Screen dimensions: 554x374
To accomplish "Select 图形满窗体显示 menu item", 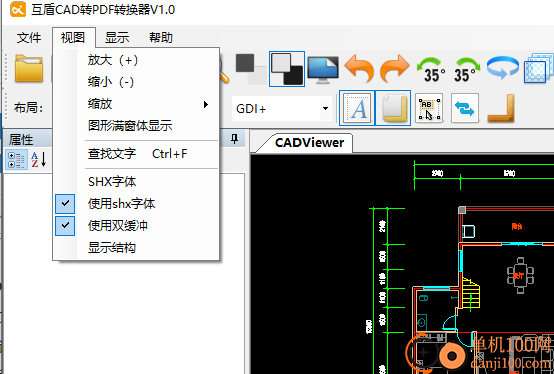I will point(136,126).
